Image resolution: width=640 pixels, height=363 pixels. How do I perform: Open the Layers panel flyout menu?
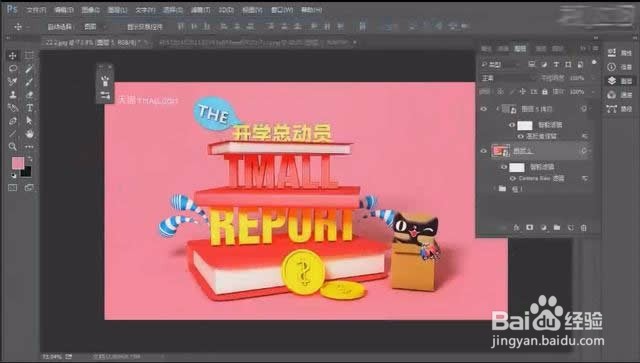pyautogui.click(x=596, y=48)
